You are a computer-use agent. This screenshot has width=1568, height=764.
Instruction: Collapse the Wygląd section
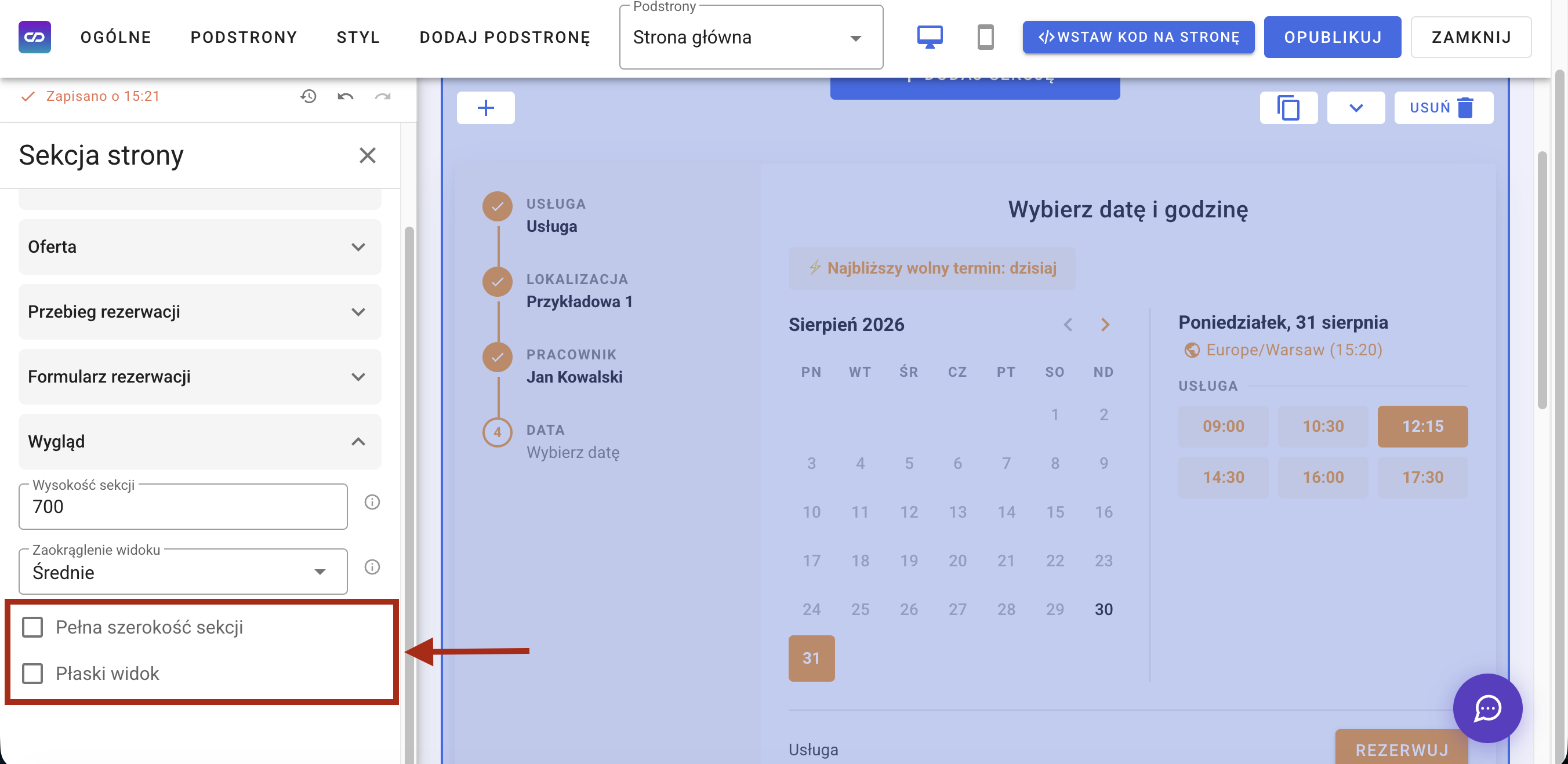[199, 442]
